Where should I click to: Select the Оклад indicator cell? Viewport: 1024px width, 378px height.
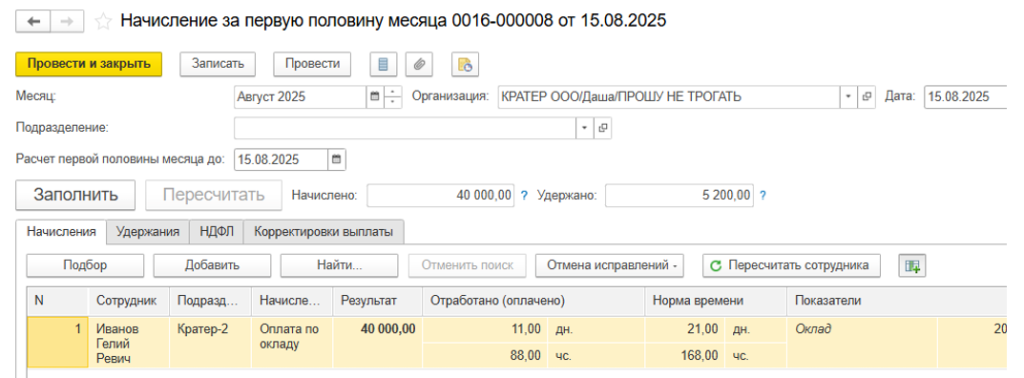coord(862,329)
